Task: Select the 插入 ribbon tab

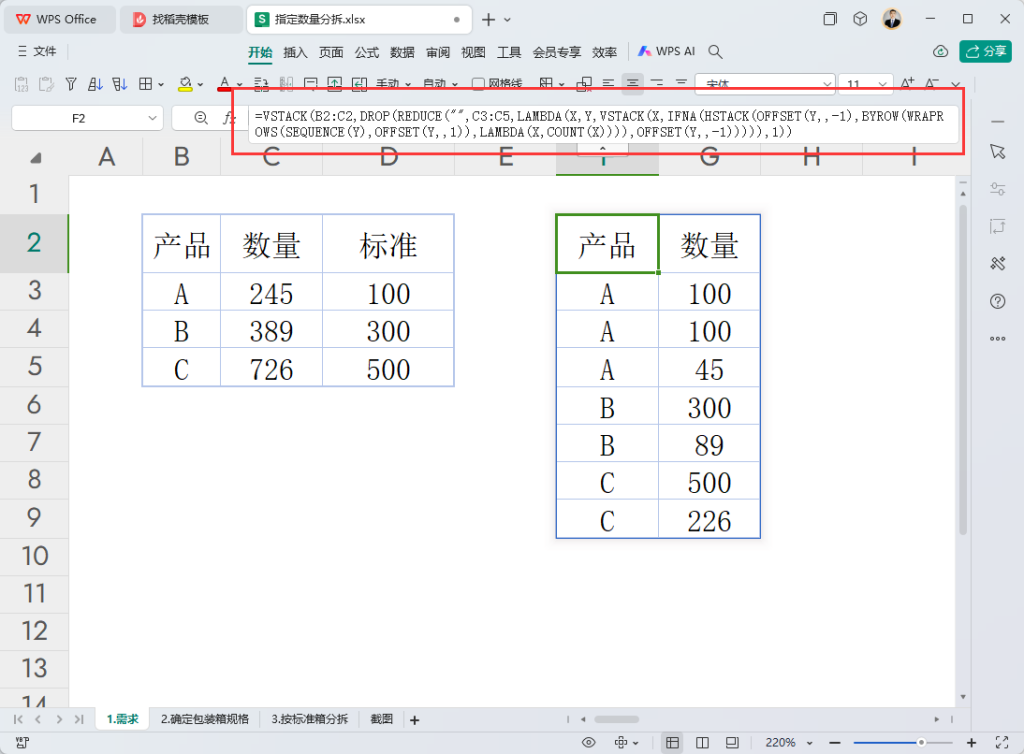Action: coord(295,52)
